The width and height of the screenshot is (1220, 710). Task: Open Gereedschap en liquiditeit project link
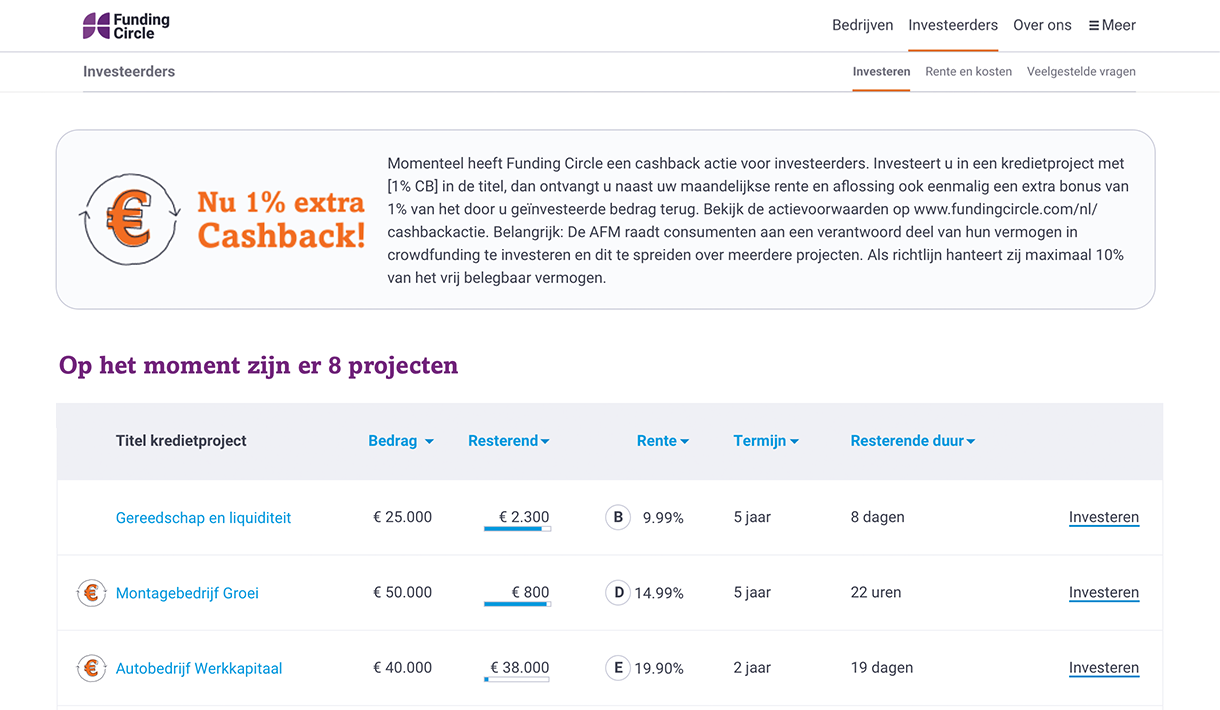203,518
